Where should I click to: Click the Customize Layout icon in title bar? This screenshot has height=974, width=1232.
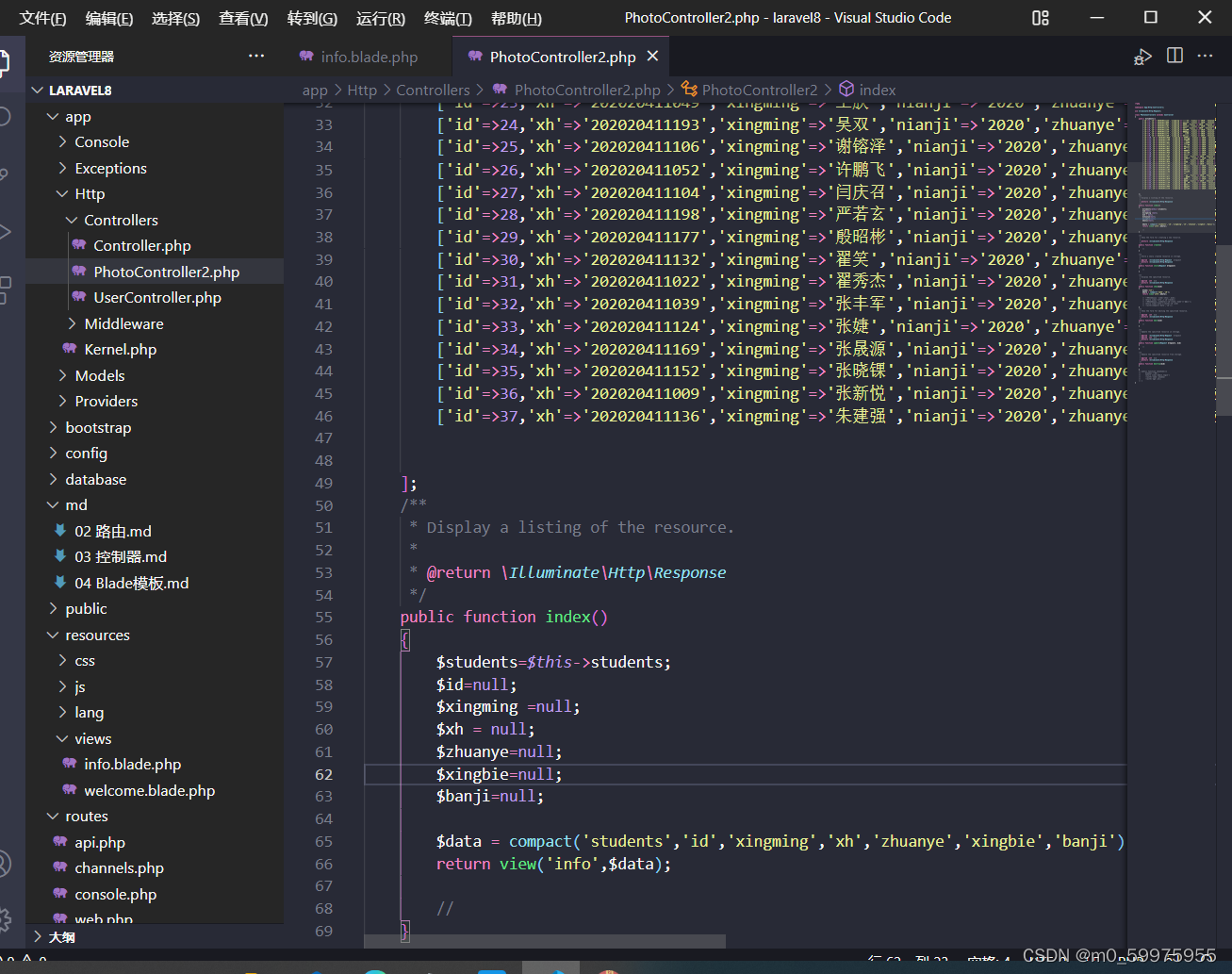coord(1041,18)
